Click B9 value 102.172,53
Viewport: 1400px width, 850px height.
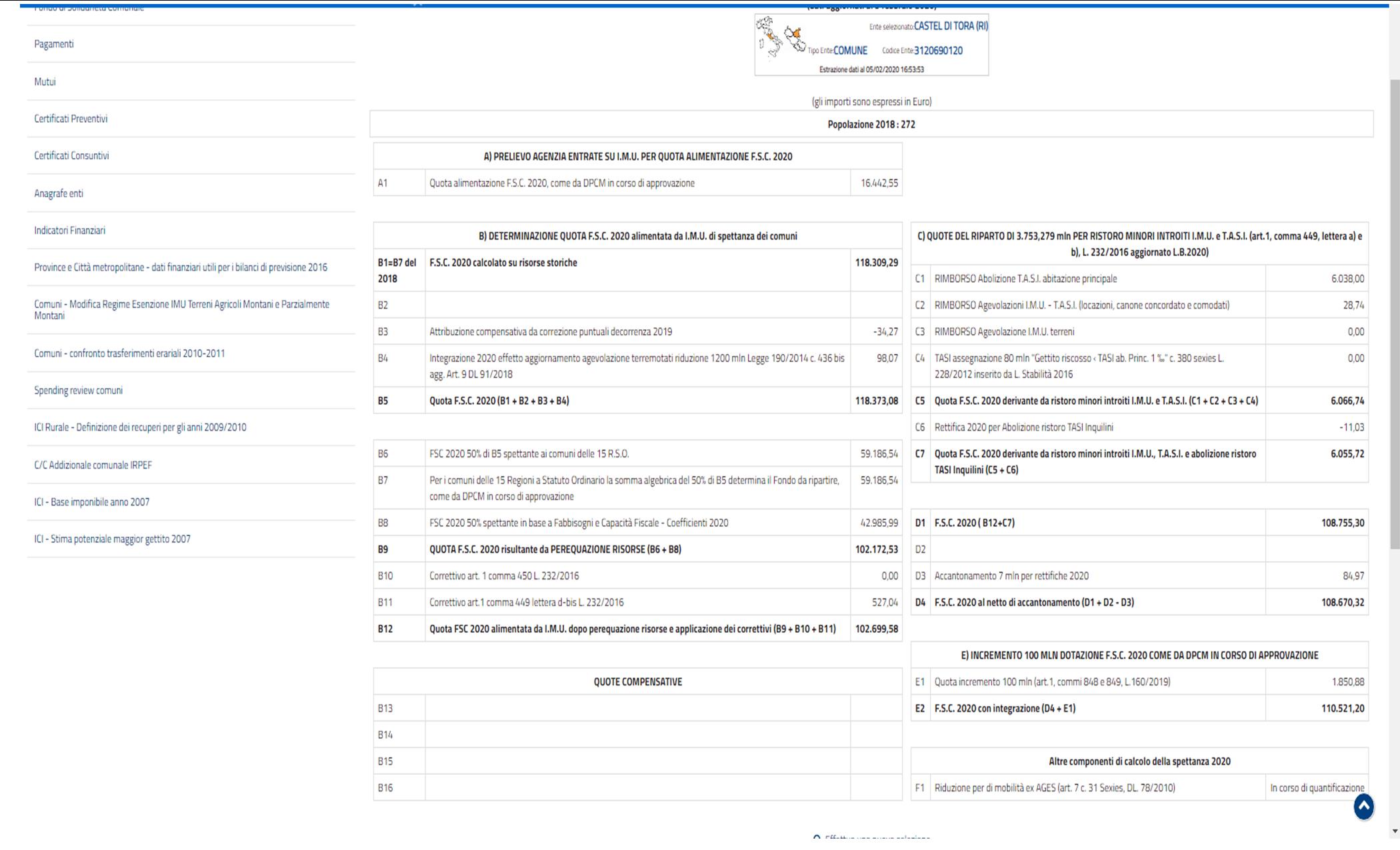coord(876,549)
